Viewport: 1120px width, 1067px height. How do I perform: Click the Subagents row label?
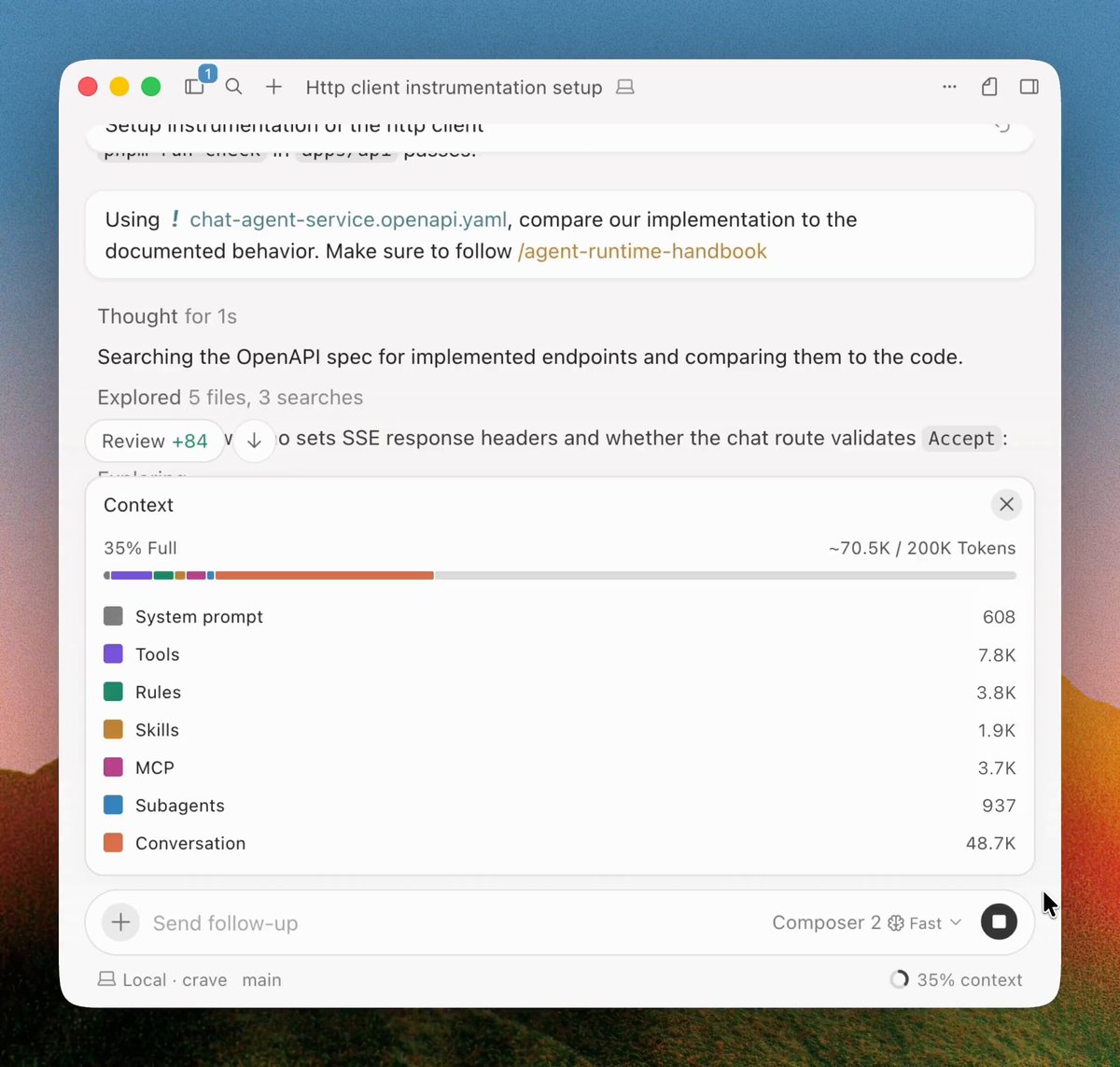179,806
